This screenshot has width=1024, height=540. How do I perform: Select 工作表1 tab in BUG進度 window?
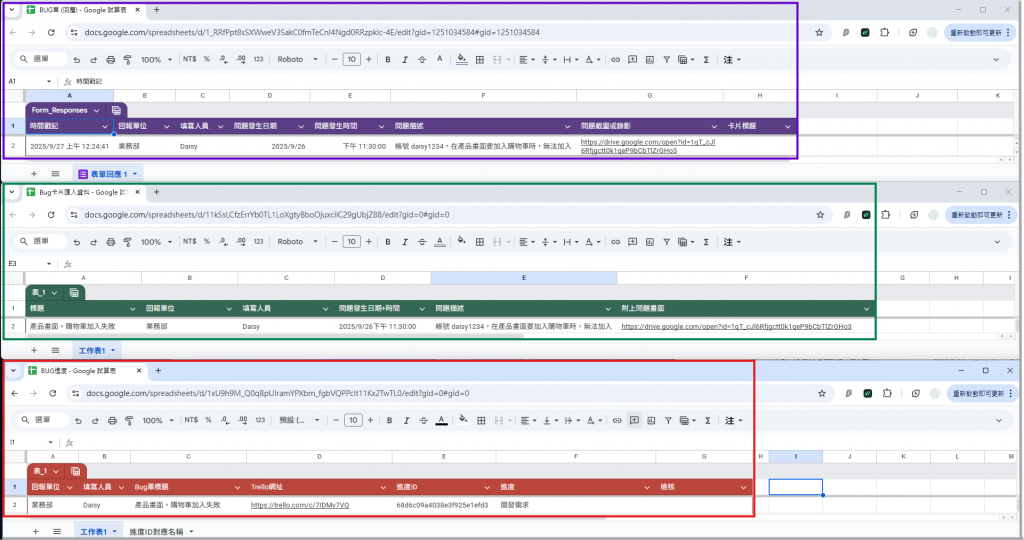point(98,532)
